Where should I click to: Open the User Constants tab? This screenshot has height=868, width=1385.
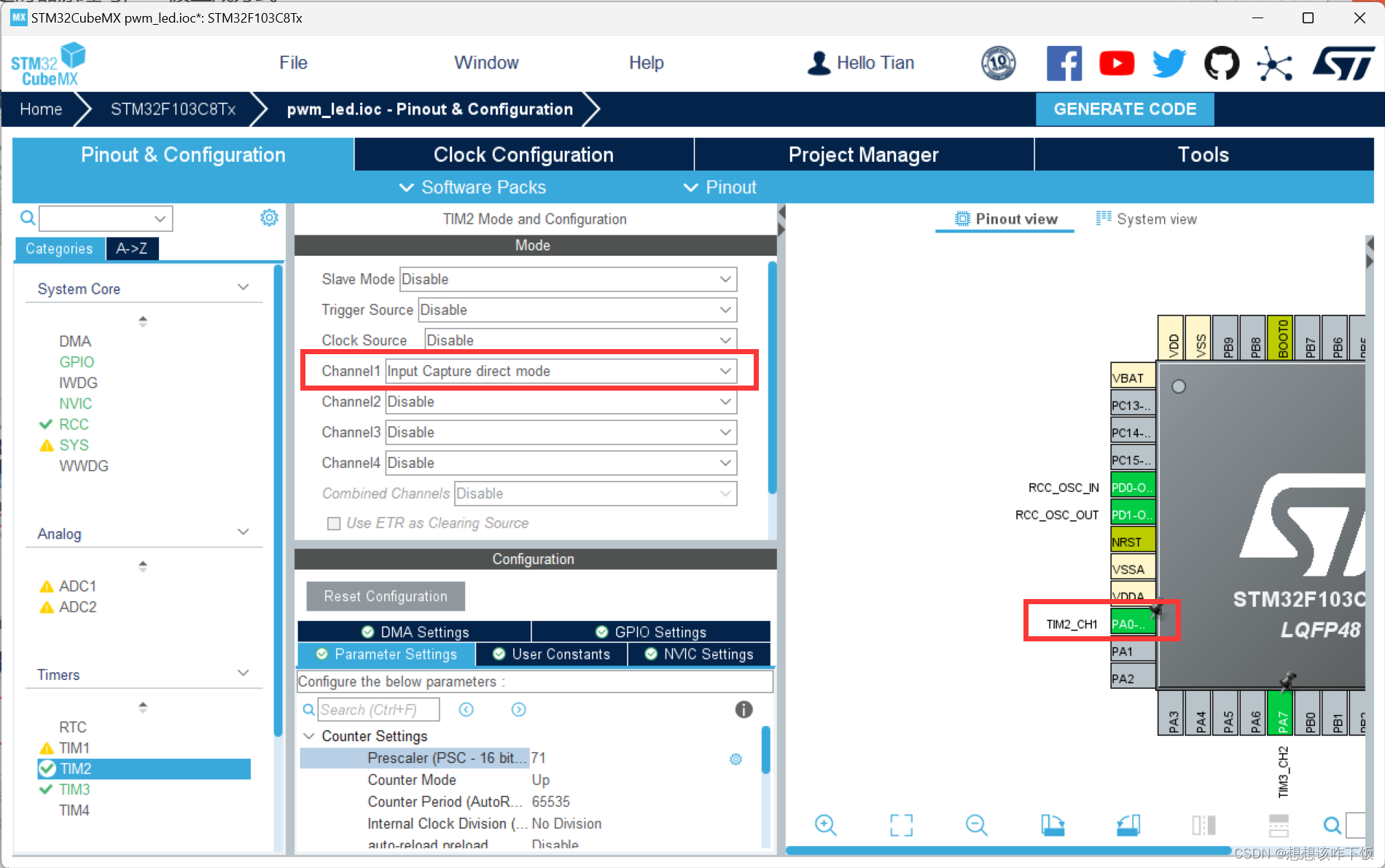tap(551, 654)
